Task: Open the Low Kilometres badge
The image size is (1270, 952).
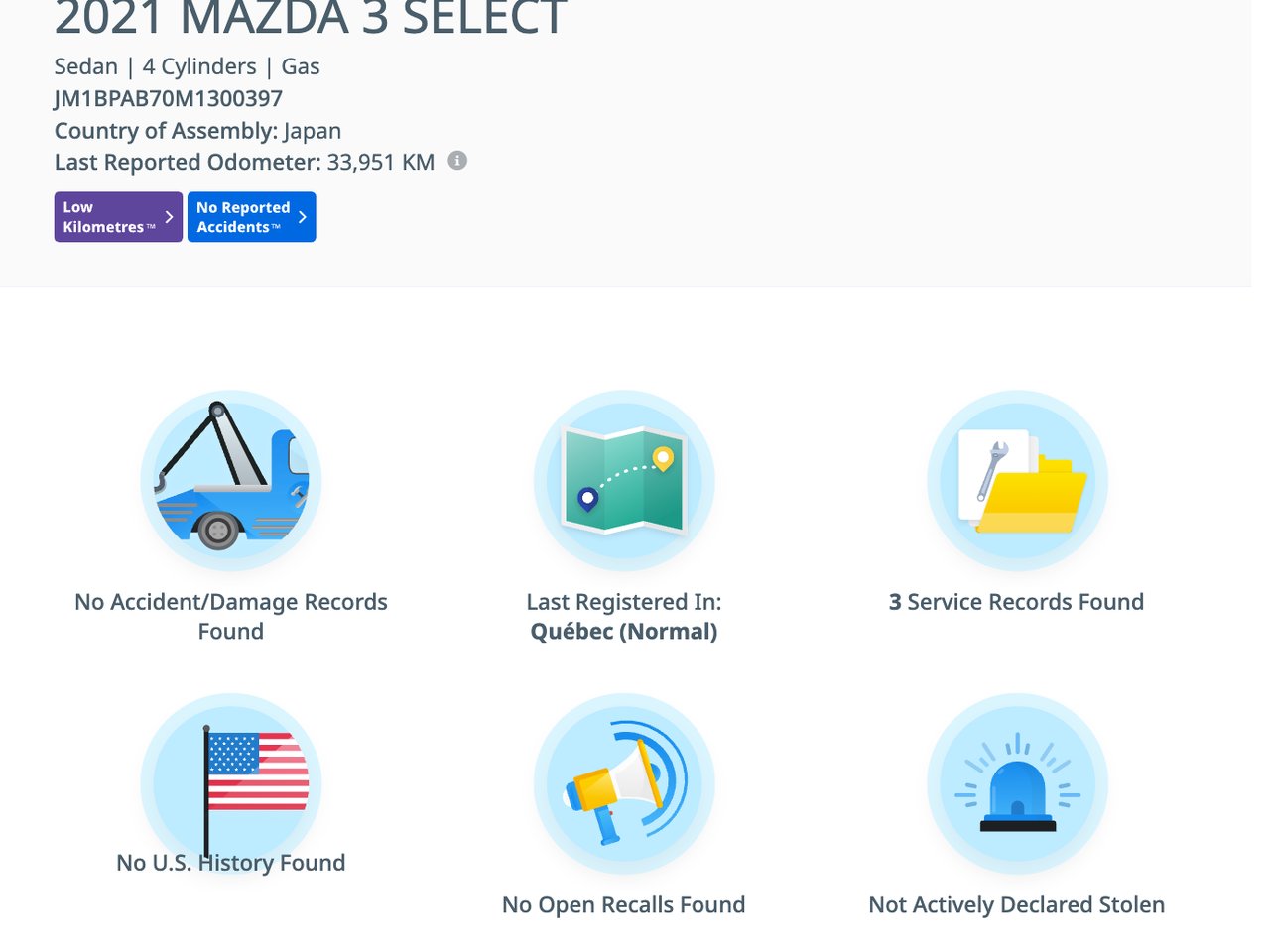Action: tap(118, 217)
